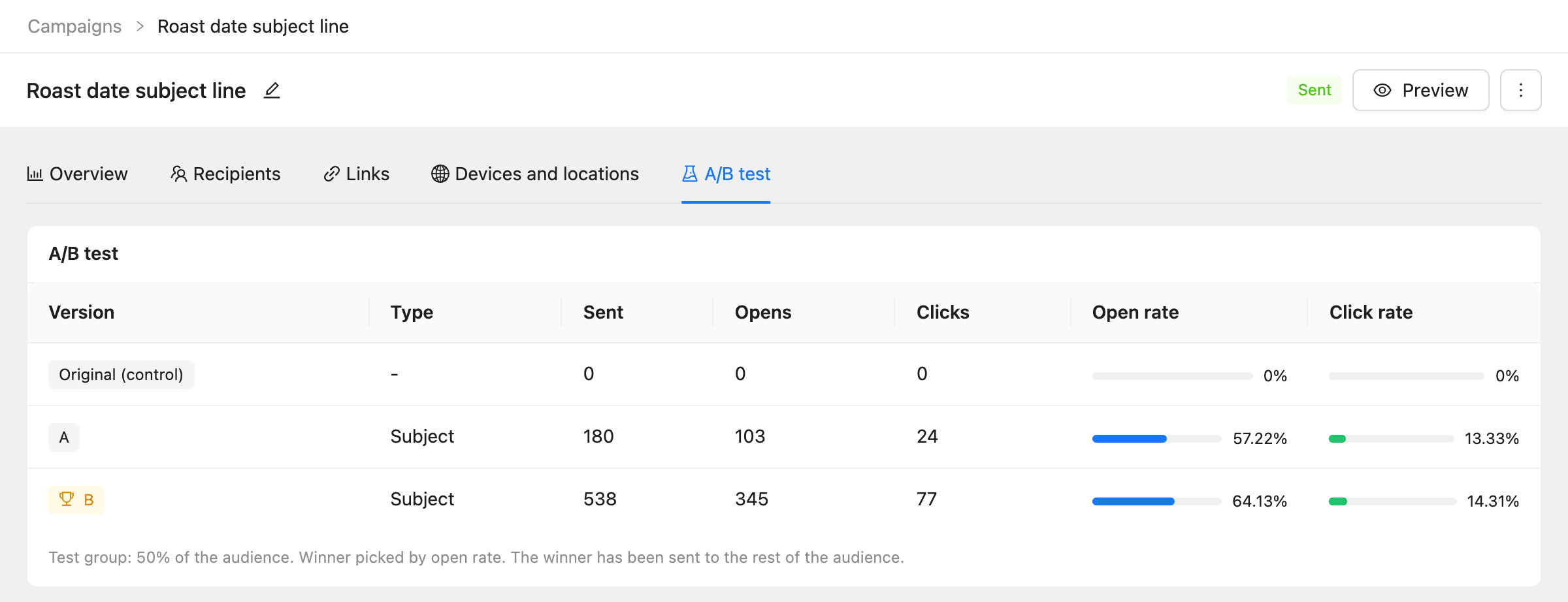Click the Test group footnote text
The image size is (1568, 602).
[476, 557]
